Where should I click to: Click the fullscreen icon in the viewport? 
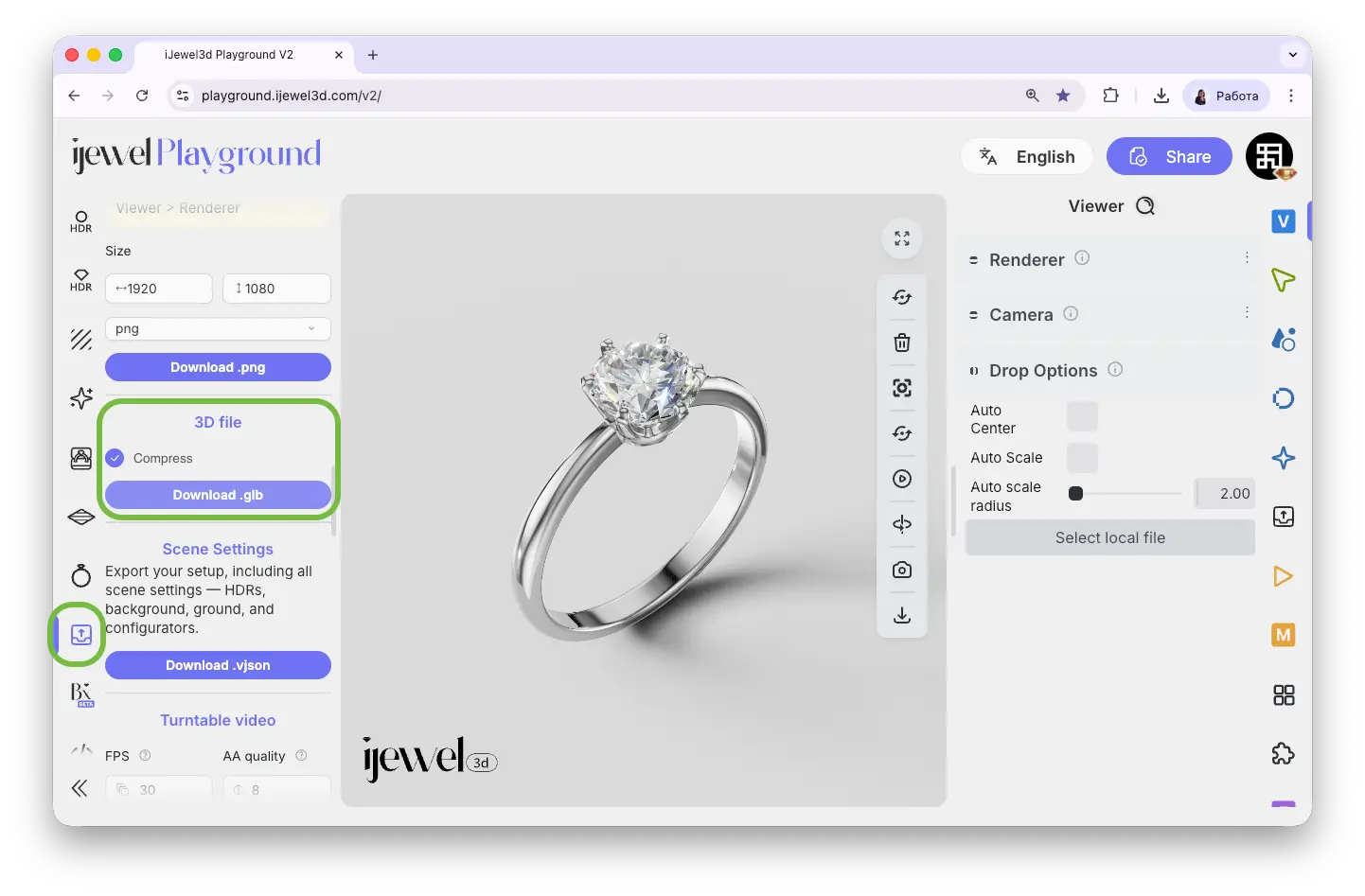pos(902,238)
